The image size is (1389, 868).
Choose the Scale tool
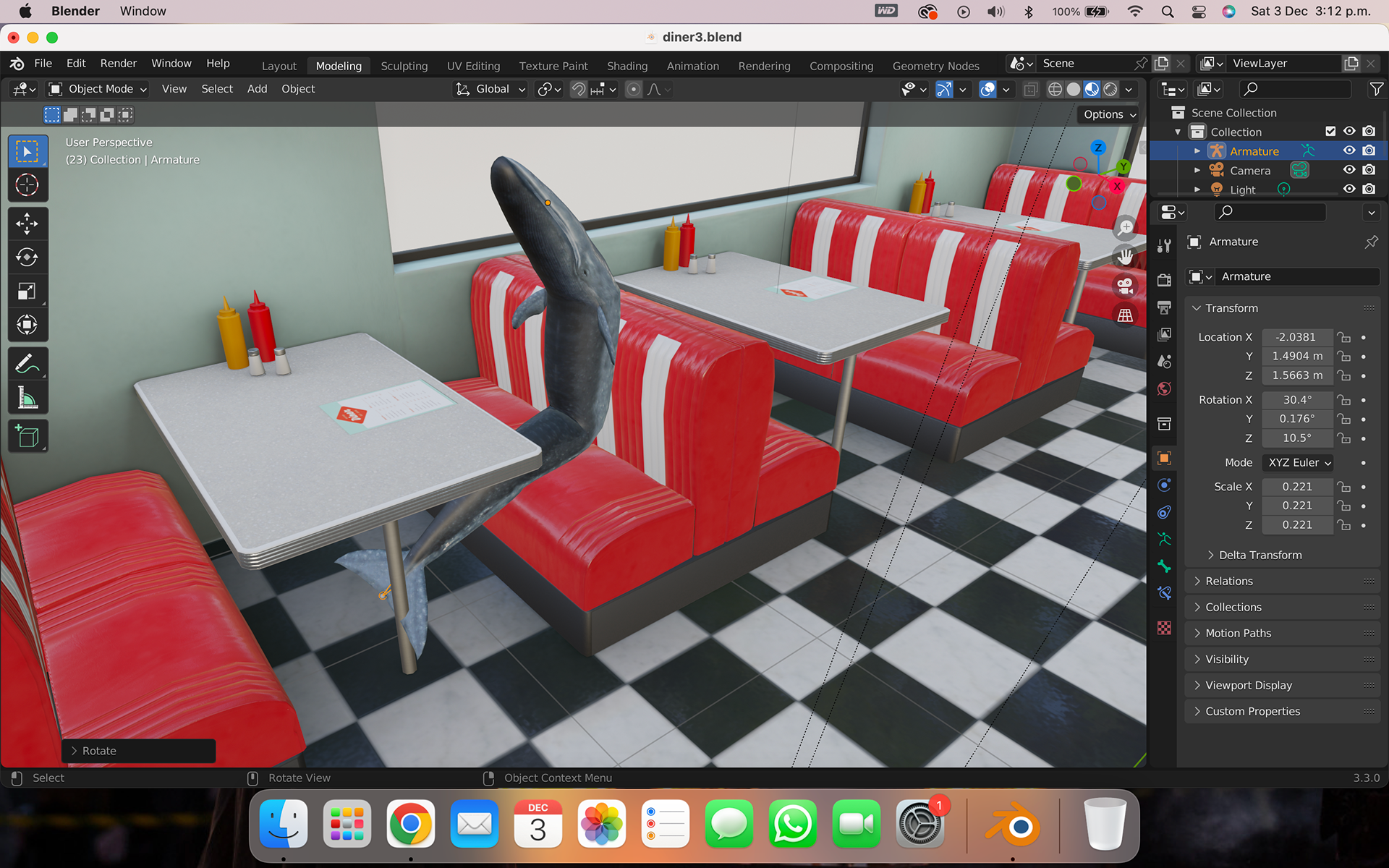27,291
